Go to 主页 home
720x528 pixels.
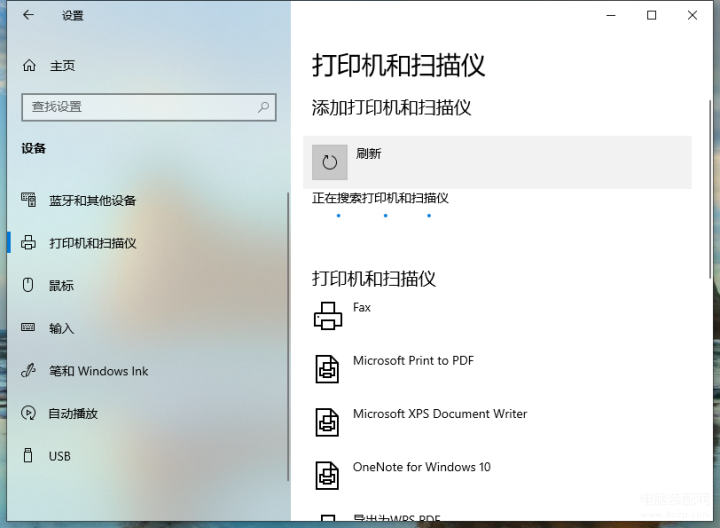tap(62, 66)
